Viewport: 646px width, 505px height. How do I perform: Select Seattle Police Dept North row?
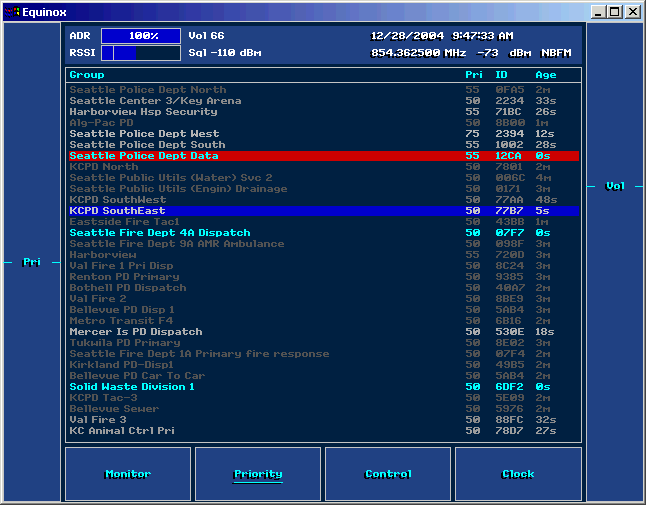click(324, 90)
